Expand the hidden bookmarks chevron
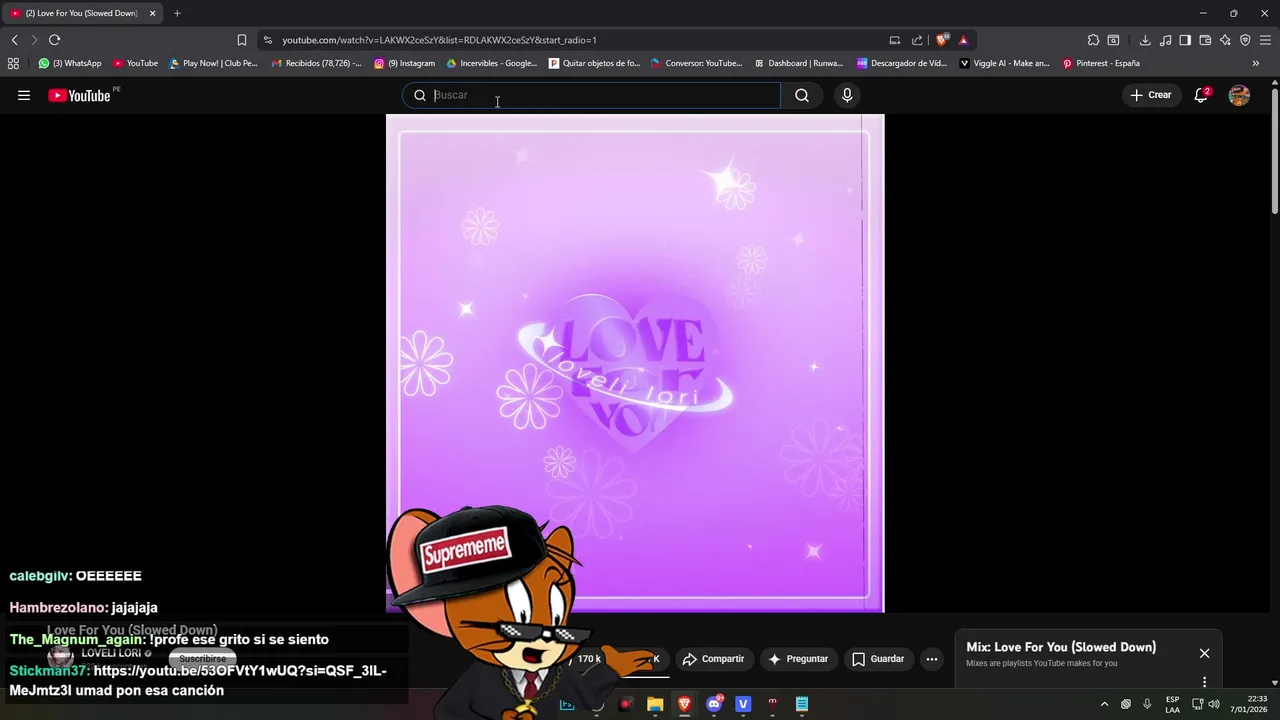The image size is (1280, 720). click(x=1256, y=63)
